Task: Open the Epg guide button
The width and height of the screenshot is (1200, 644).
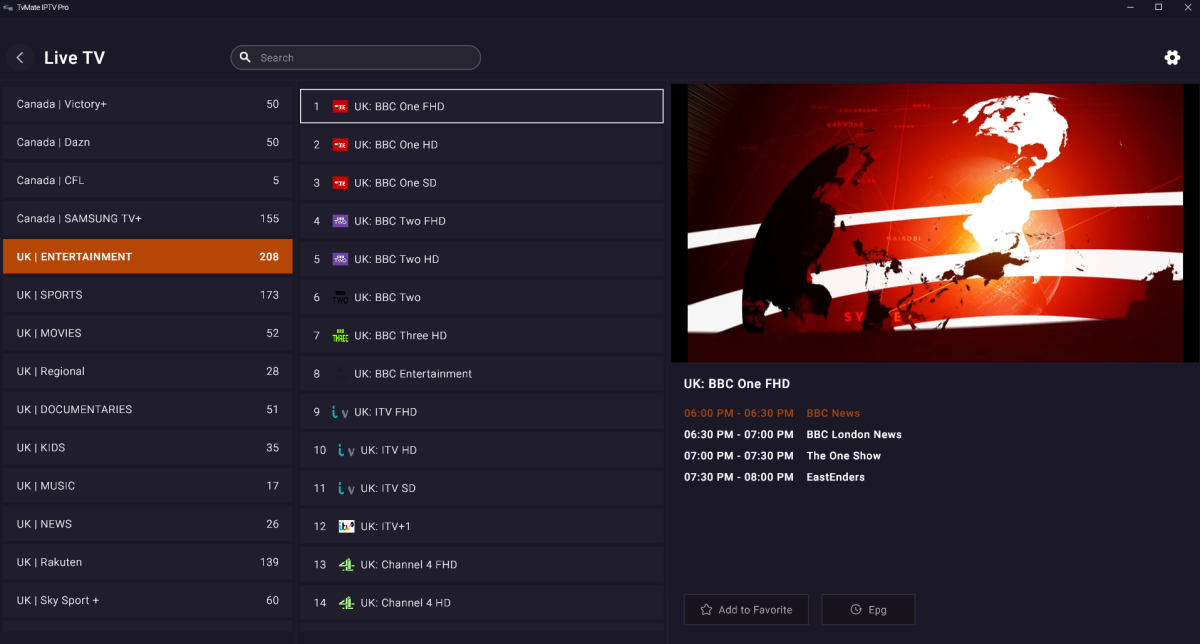Action: point(868,610)
